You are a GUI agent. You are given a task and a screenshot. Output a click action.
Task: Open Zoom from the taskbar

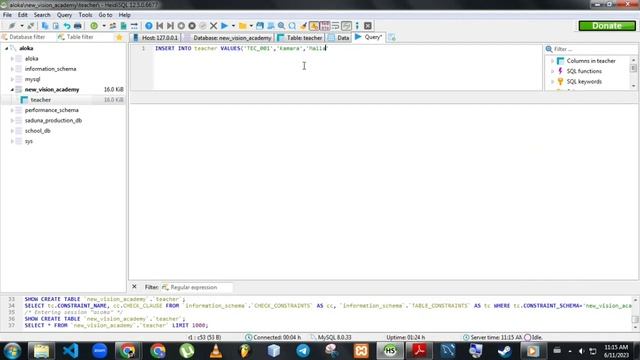pyautogui.click(x=100, y=351)
